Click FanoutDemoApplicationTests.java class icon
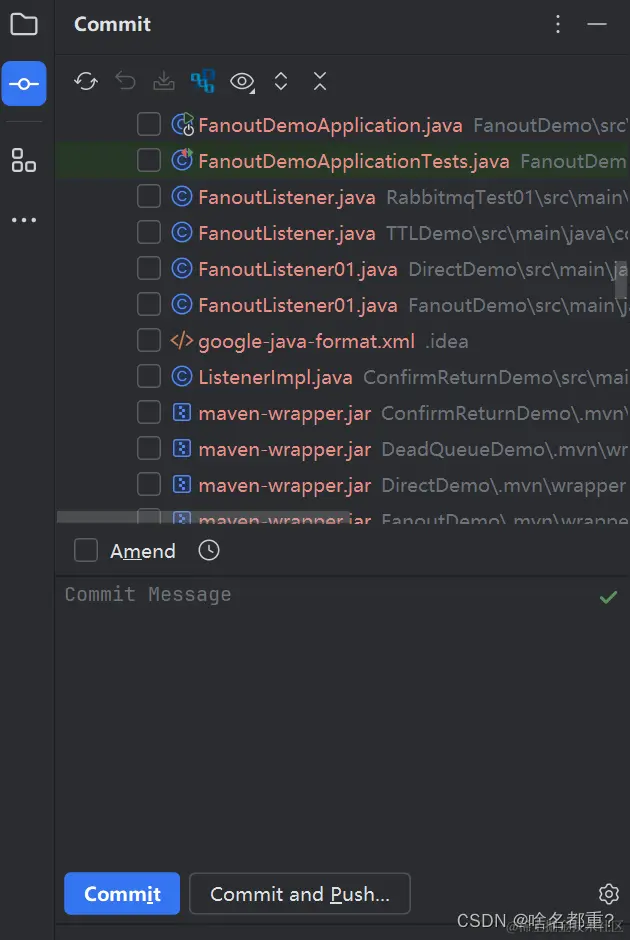Screen dimensions: 630x940 182,159
